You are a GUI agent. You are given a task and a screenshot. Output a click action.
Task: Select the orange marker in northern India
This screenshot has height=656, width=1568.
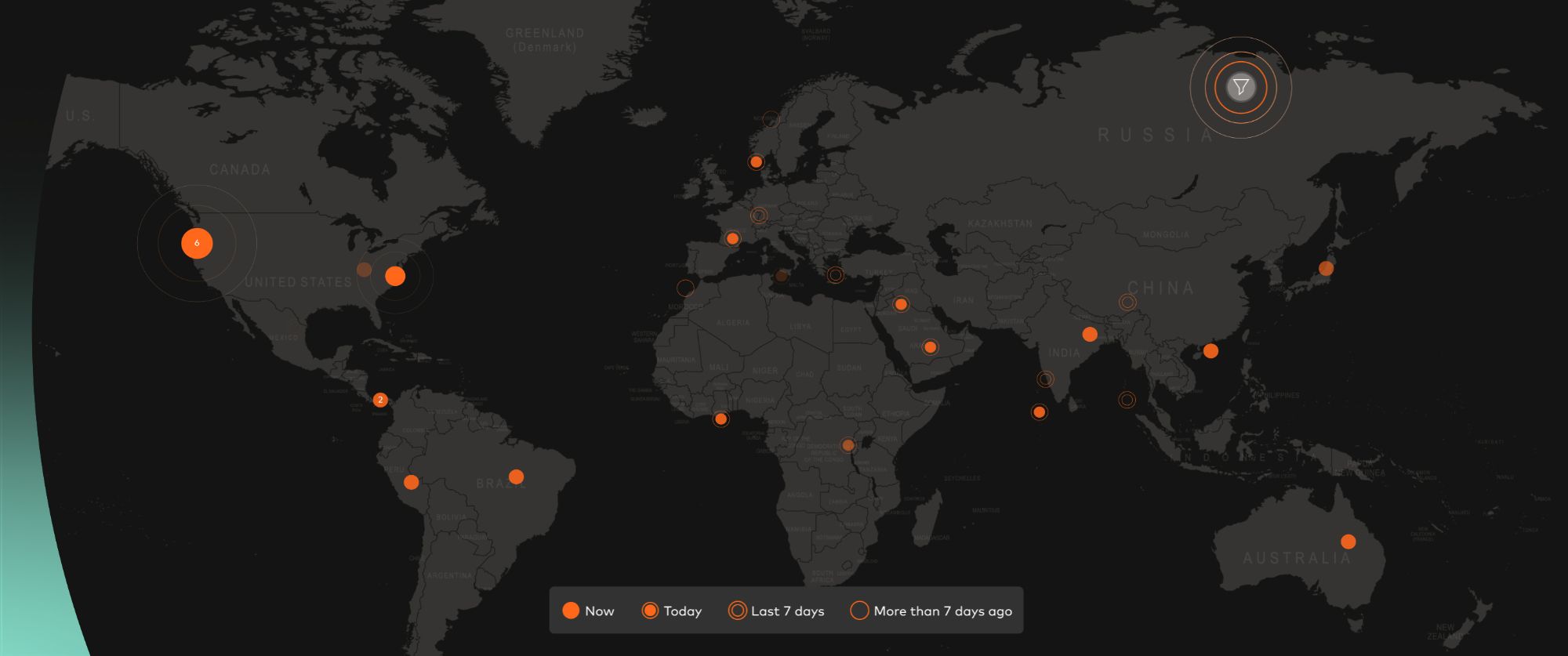pos(1089,334)
